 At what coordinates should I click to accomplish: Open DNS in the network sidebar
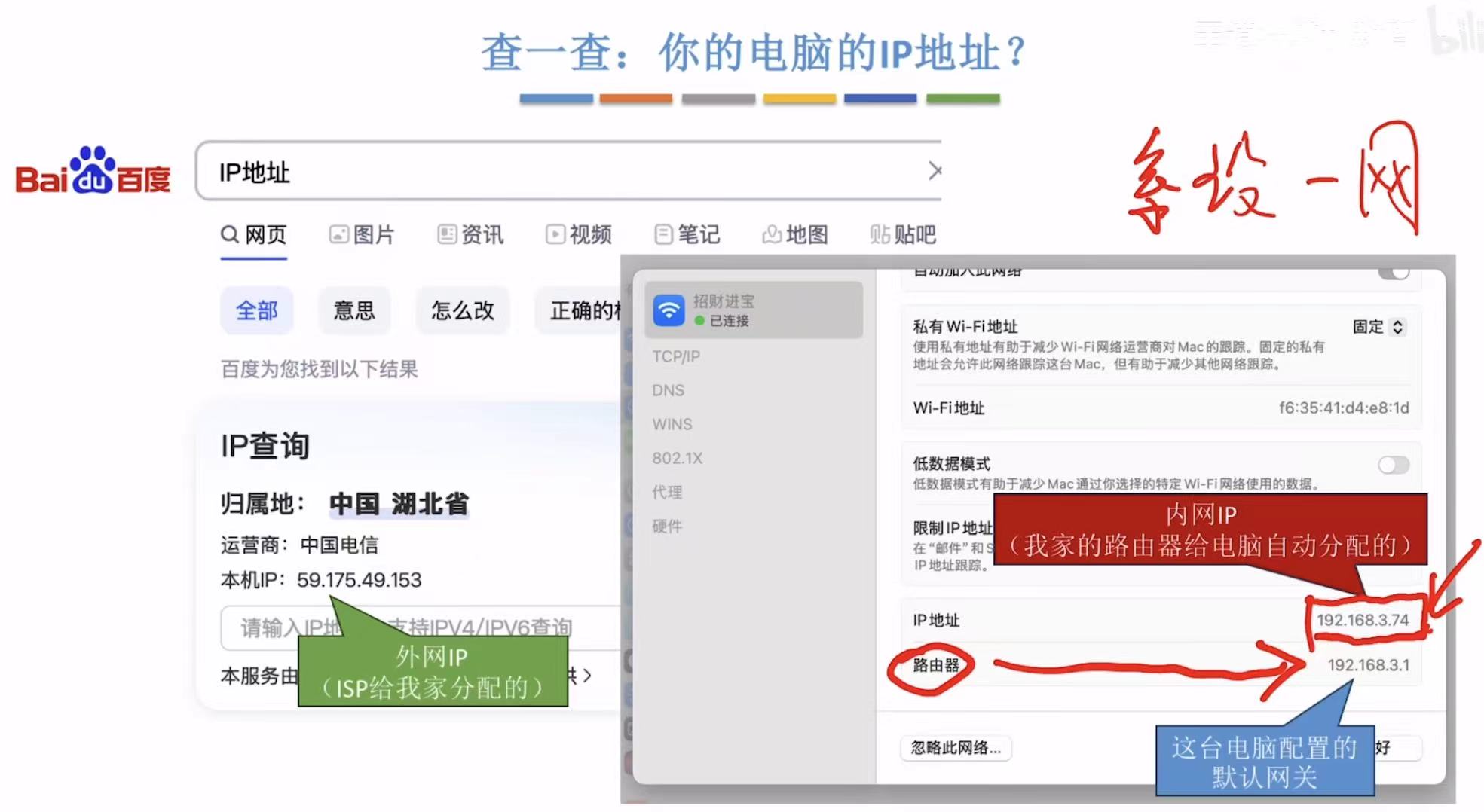tap(669, 390)
